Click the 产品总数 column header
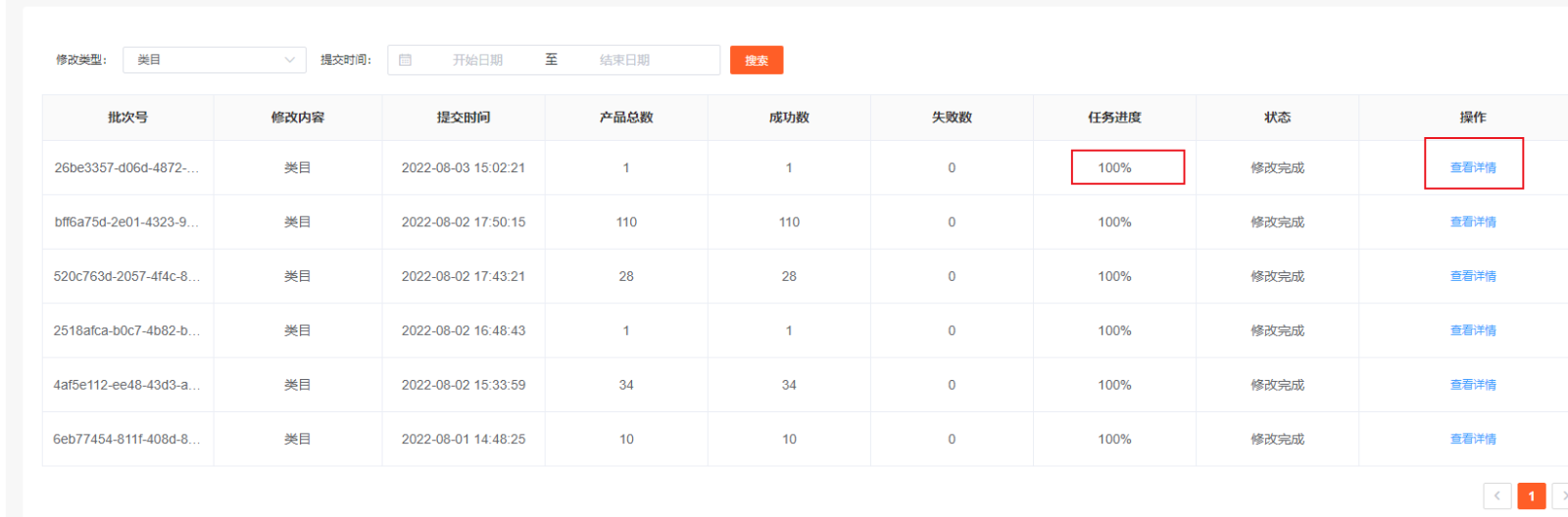1568x517 pixels. pyautogui.click(x=626, y=117)
